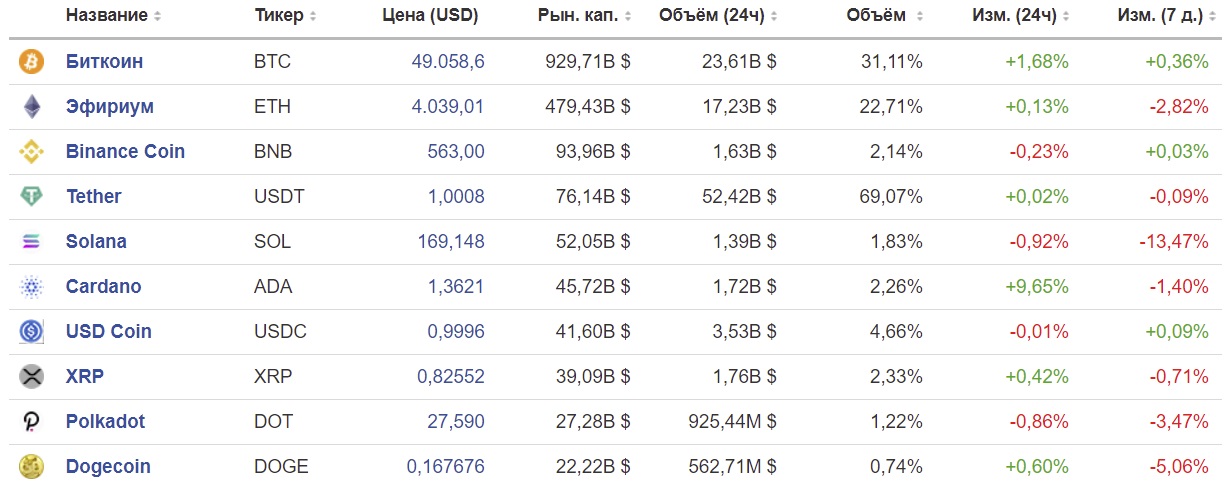Click Tether price 1,0008

coord(456,197)
